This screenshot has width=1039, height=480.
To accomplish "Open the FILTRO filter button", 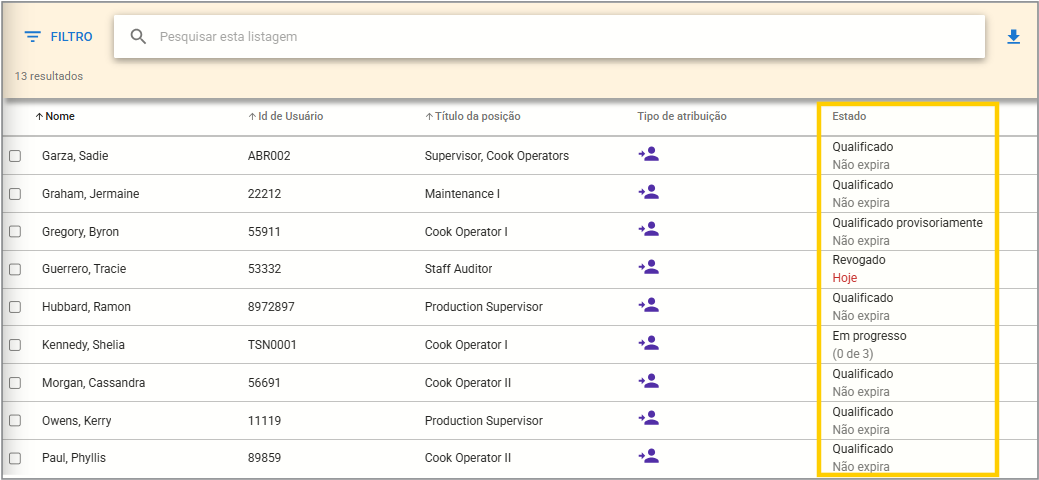I will pyautogui.click(x=59, y=37).
